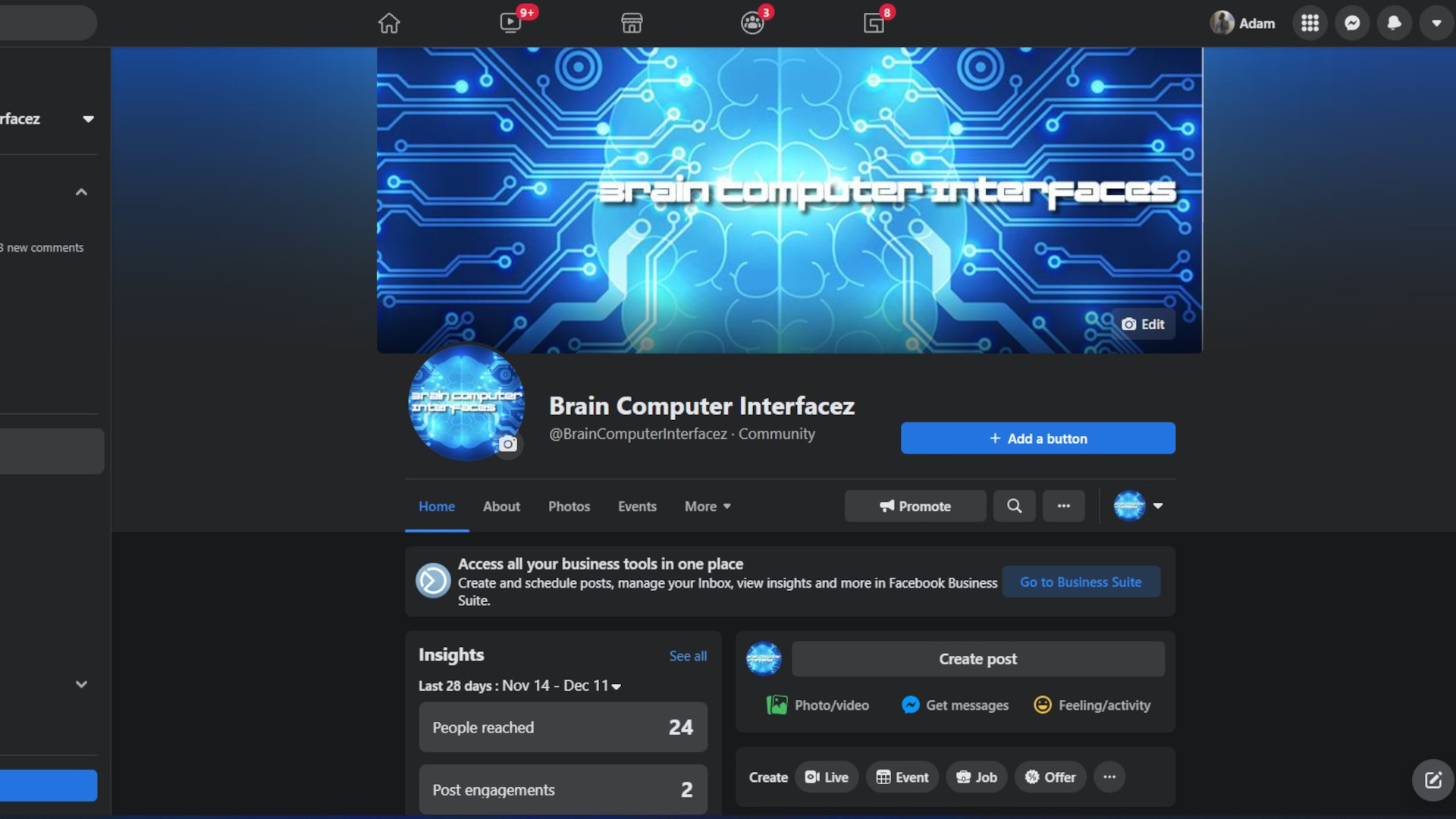
Task: Choose Get messages option
Action: (x=955, y=705)
